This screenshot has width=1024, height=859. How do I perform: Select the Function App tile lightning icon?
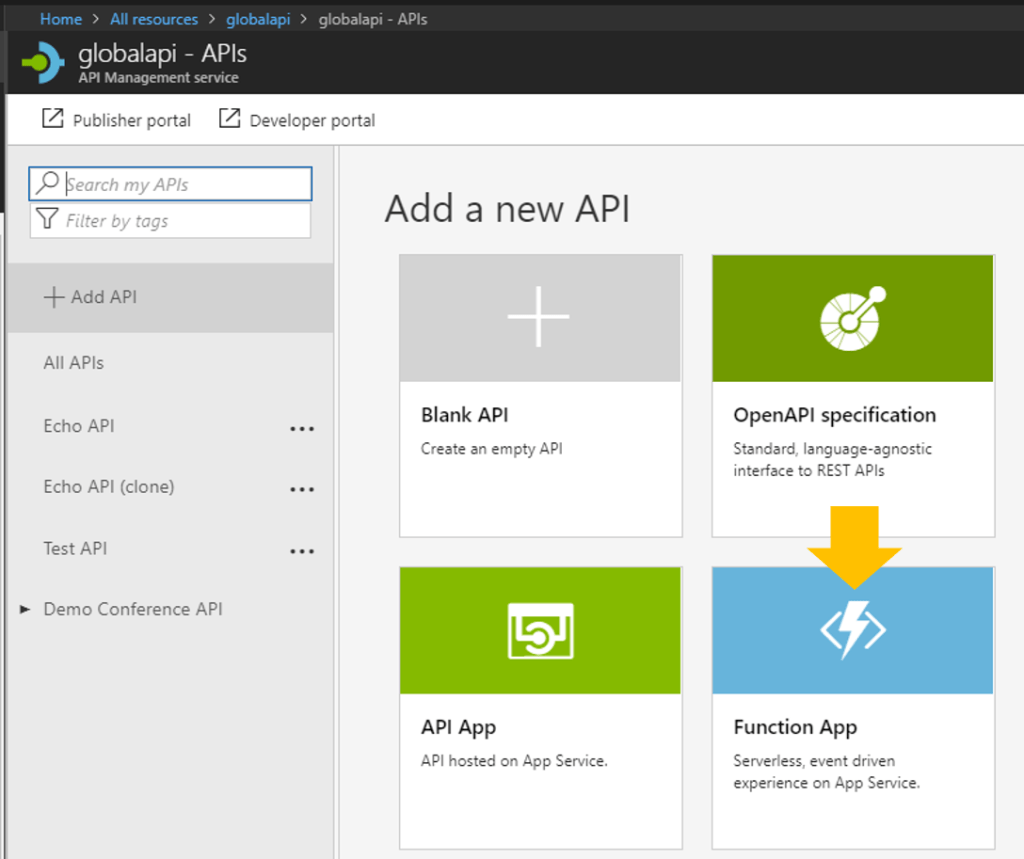(851, 629)
